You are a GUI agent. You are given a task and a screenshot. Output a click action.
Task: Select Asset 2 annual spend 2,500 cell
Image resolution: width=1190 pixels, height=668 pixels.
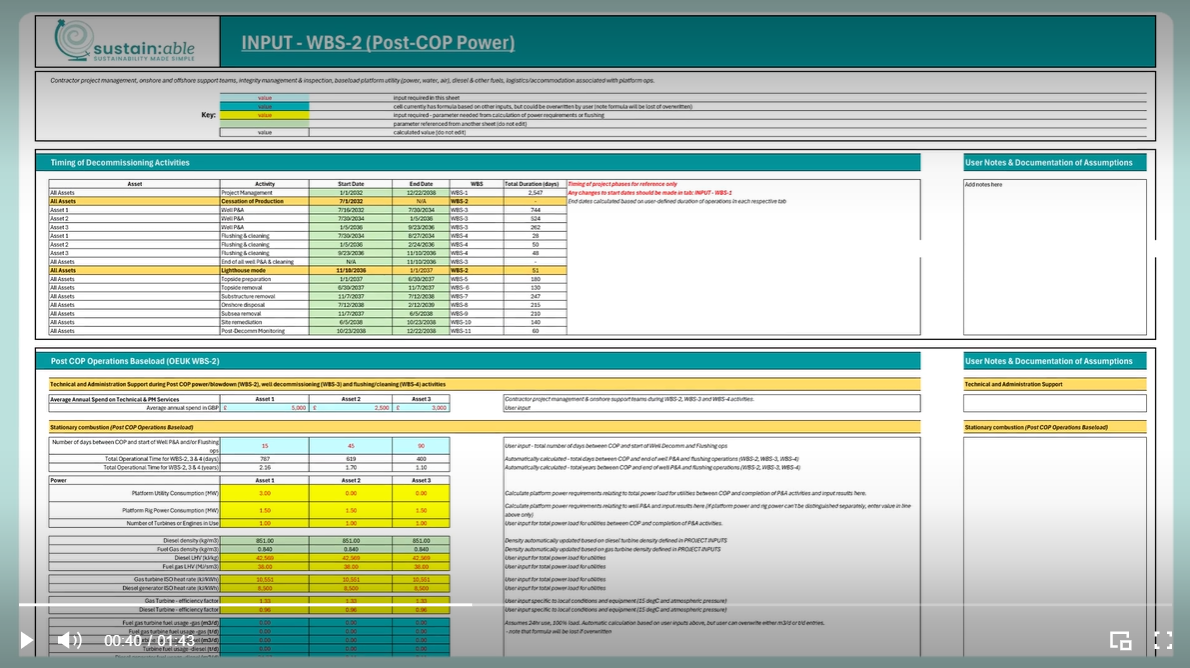tap(351, 408)
